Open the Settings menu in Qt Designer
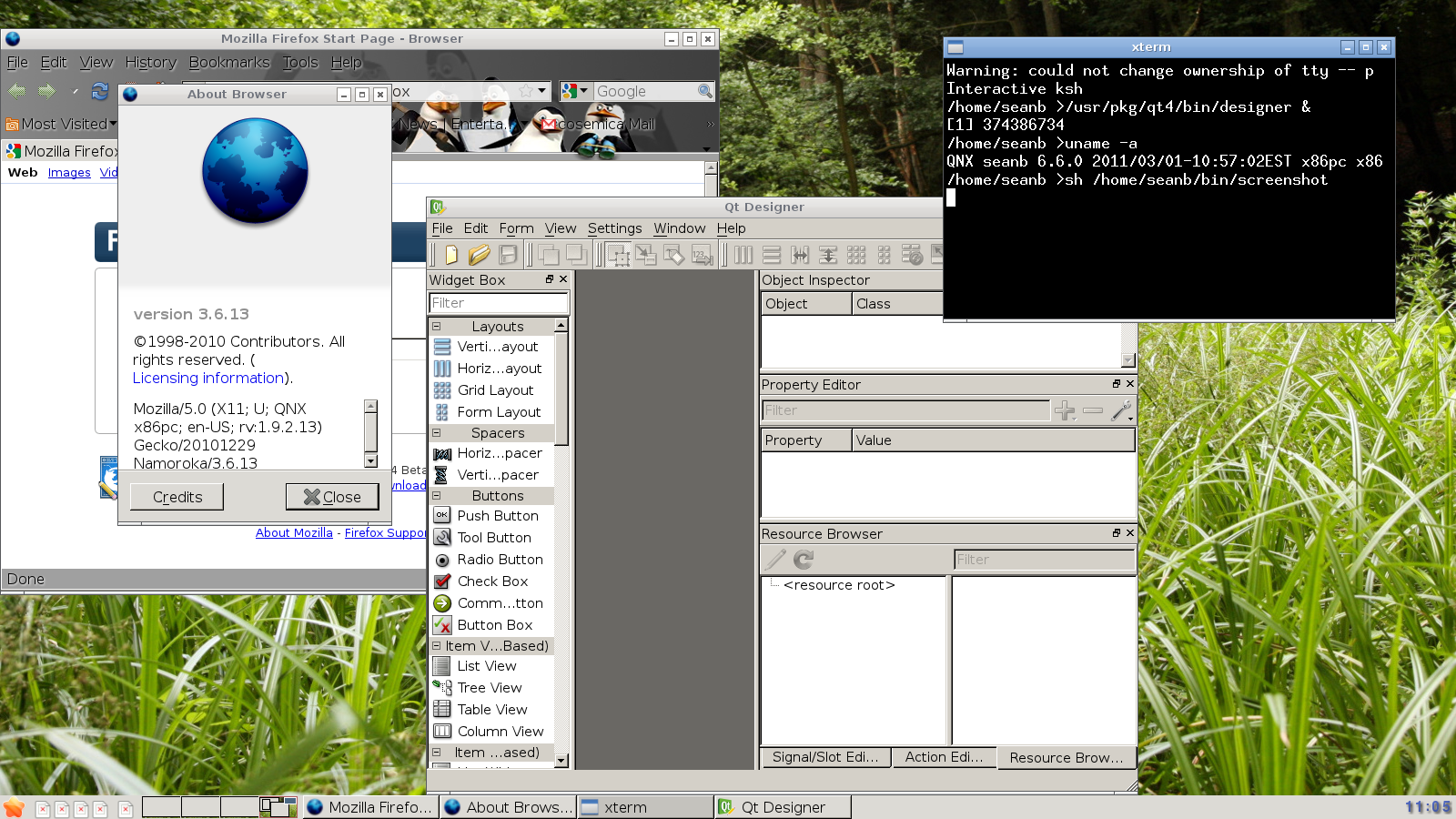Viewport: 1456px width, 819px height. coord(614,228)
